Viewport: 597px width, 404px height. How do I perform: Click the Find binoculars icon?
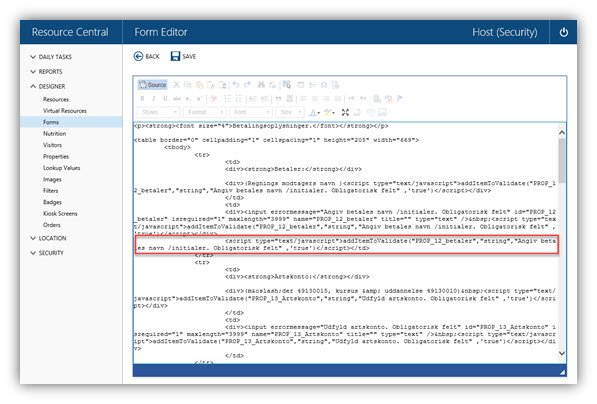[261, 85]
